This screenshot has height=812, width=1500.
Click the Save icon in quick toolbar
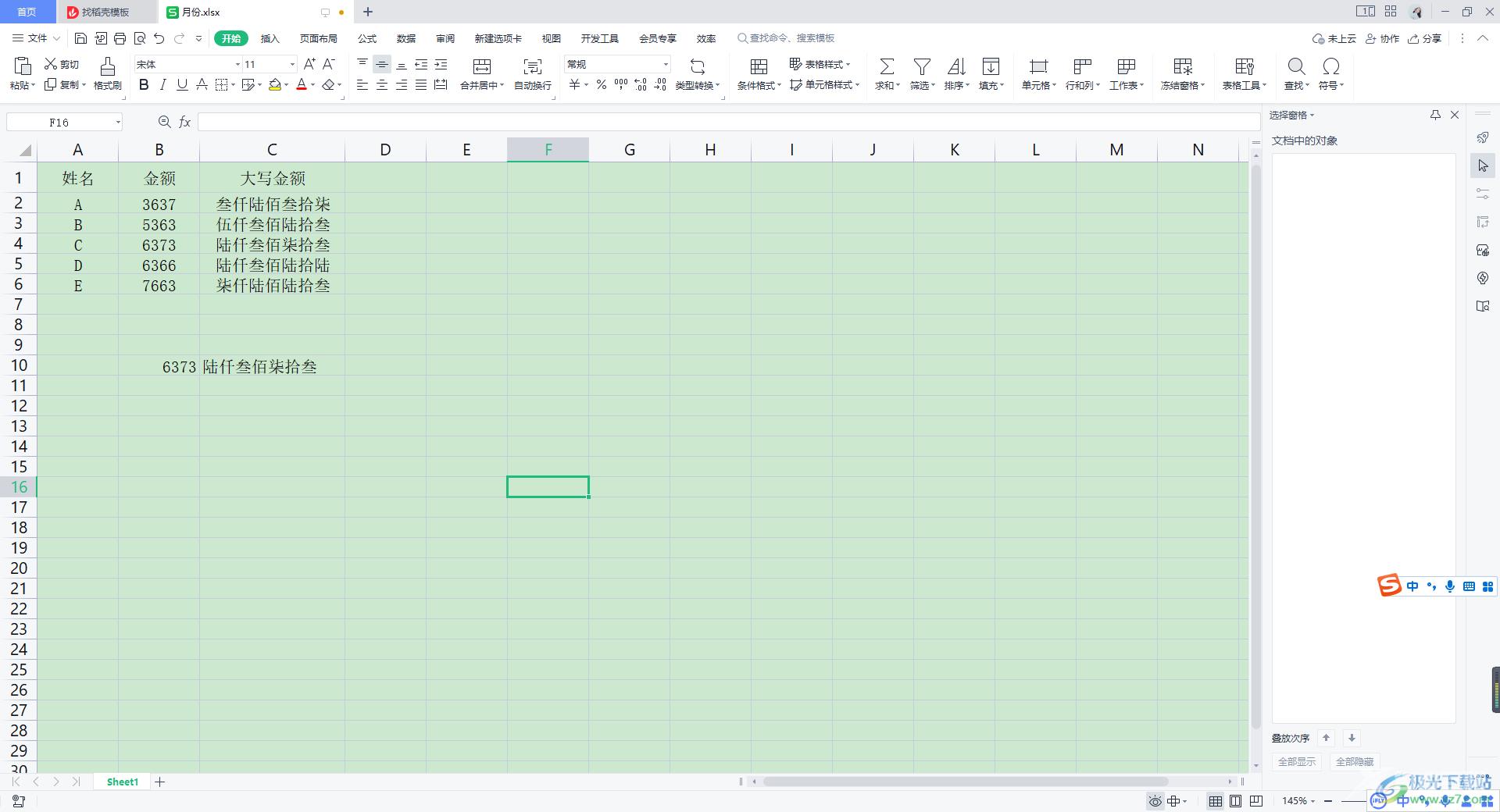80,38
